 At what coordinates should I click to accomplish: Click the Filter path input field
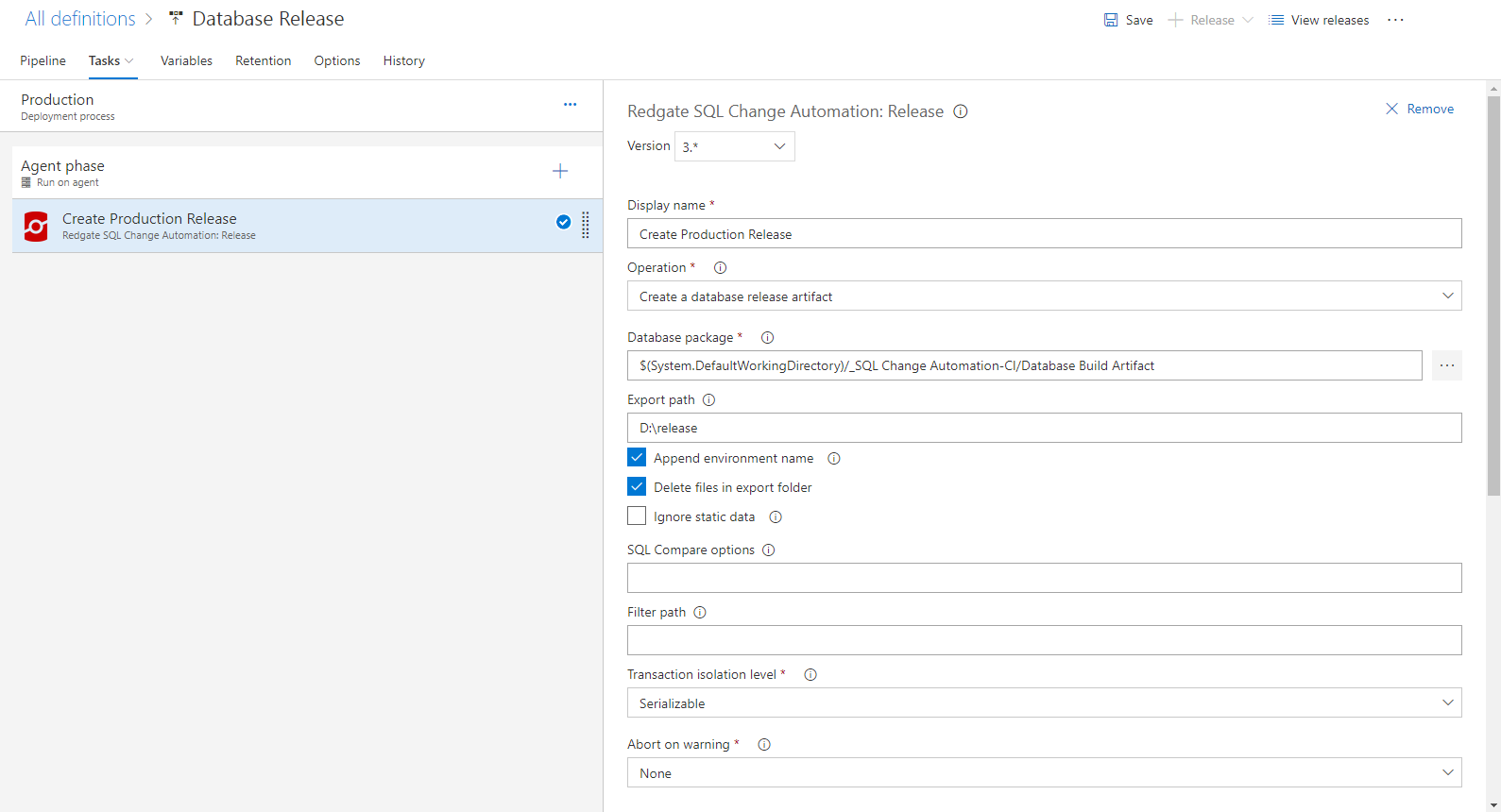(1044, 640)
